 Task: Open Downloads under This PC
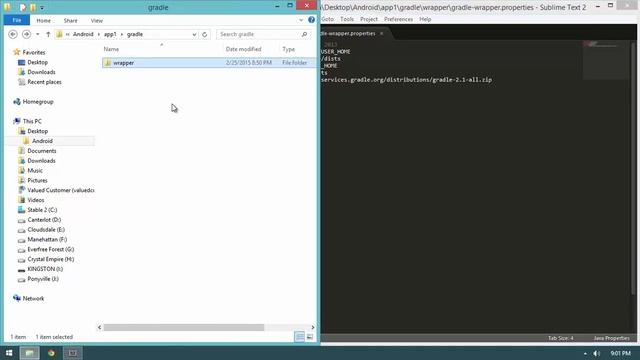(x=41, y=161)
